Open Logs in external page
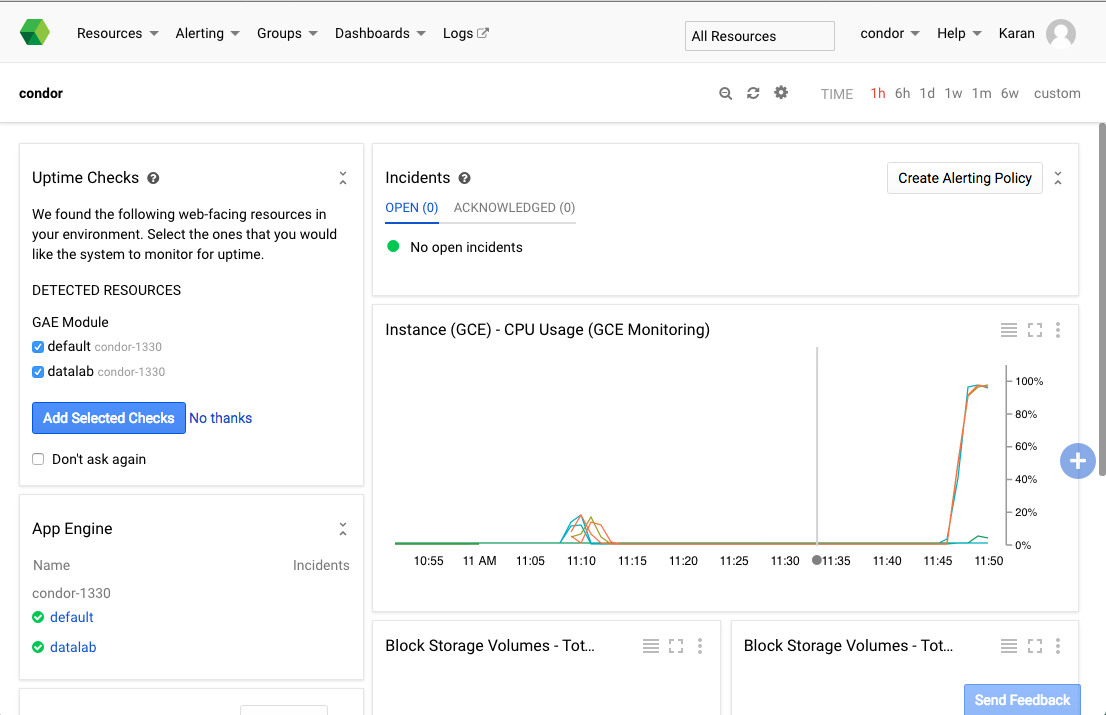This screenshot has width=1106, height=715. point(466,33)
